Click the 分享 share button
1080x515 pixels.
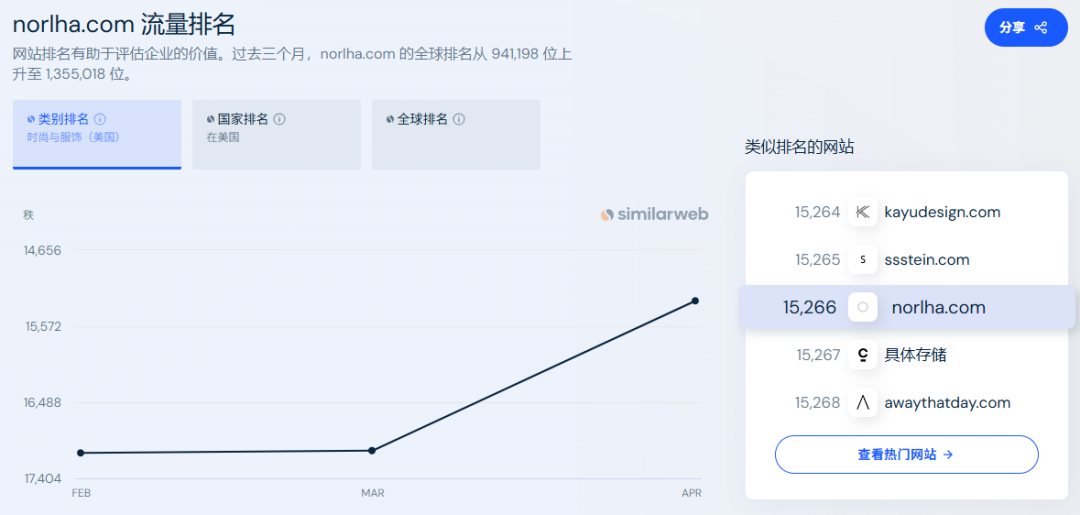point(1025,27)
